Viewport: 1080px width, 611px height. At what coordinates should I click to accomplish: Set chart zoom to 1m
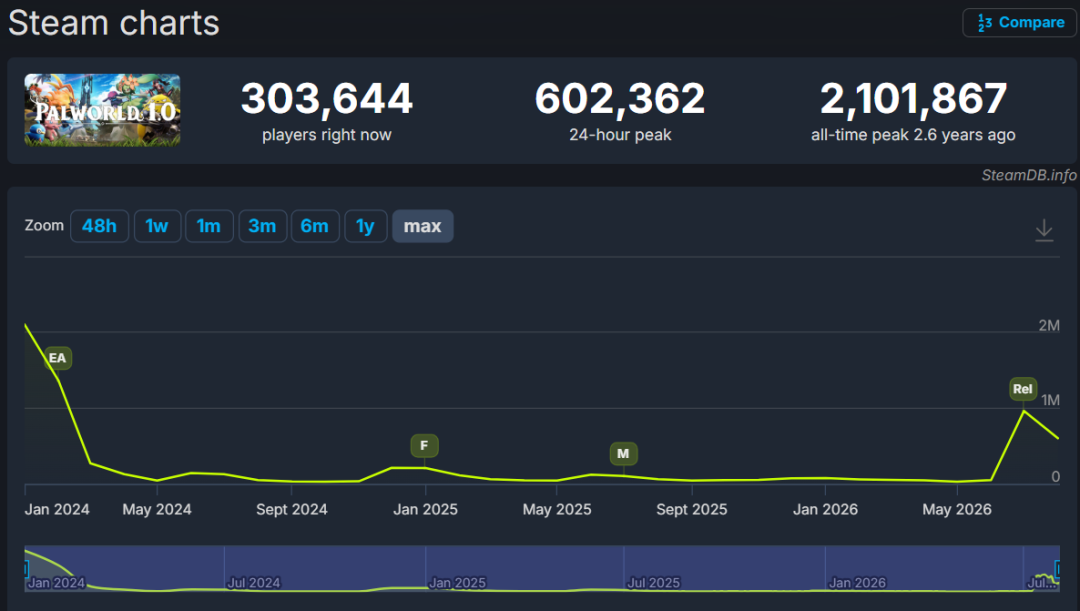click(209, 226)
